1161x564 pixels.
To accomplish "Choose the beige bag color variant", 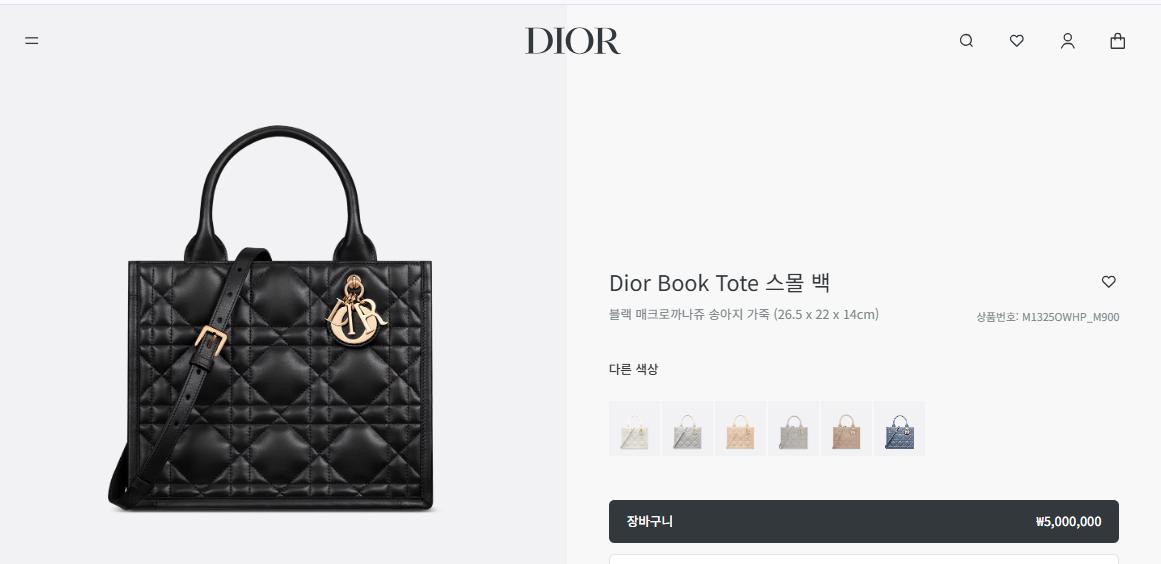I will point(740,429).
